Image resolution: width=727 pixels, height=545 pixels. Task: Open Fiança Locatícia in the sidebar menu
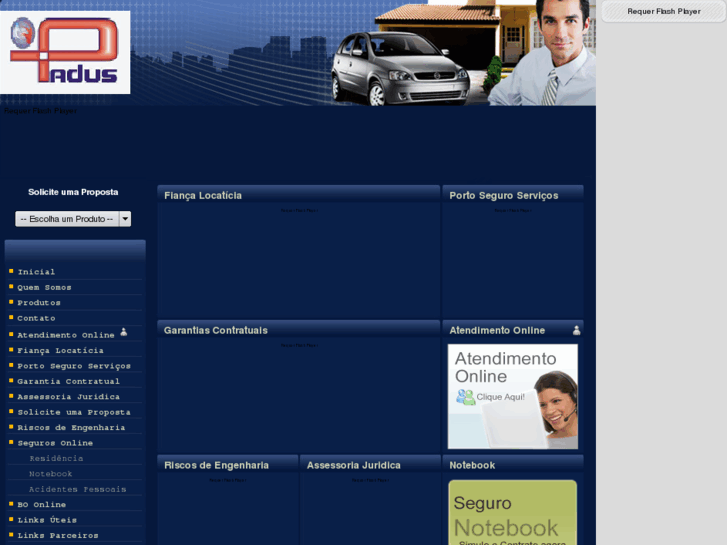click(60, 351)
